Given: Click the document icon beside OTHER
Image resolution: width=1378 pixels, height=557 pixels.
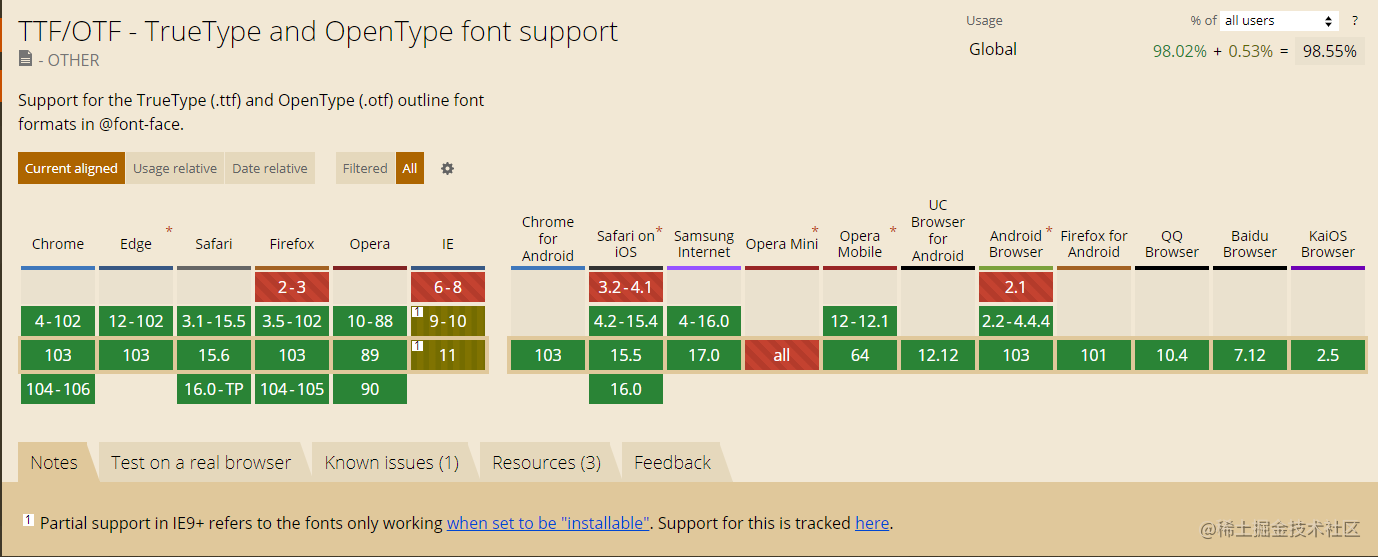Looking at the screenshot, I should (25, 59).
